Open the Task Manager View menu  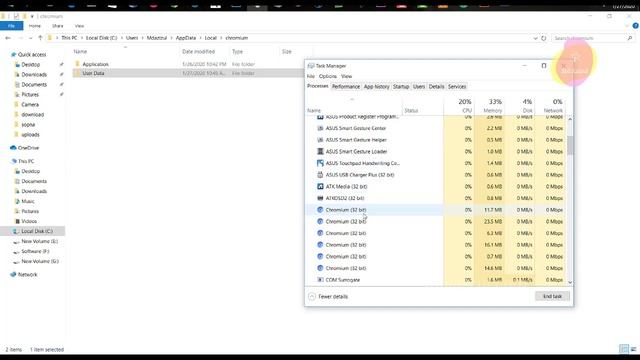[x=347, y=76]
